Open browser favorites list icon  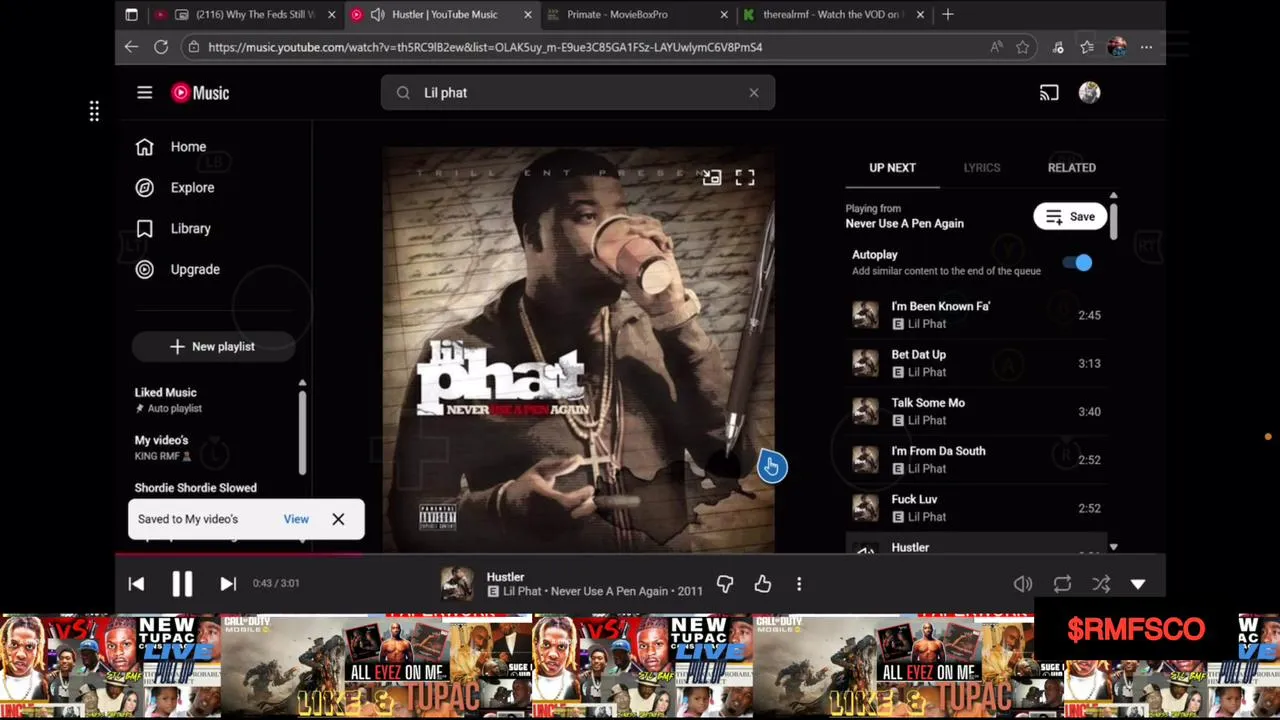[x=1087, y=47]
